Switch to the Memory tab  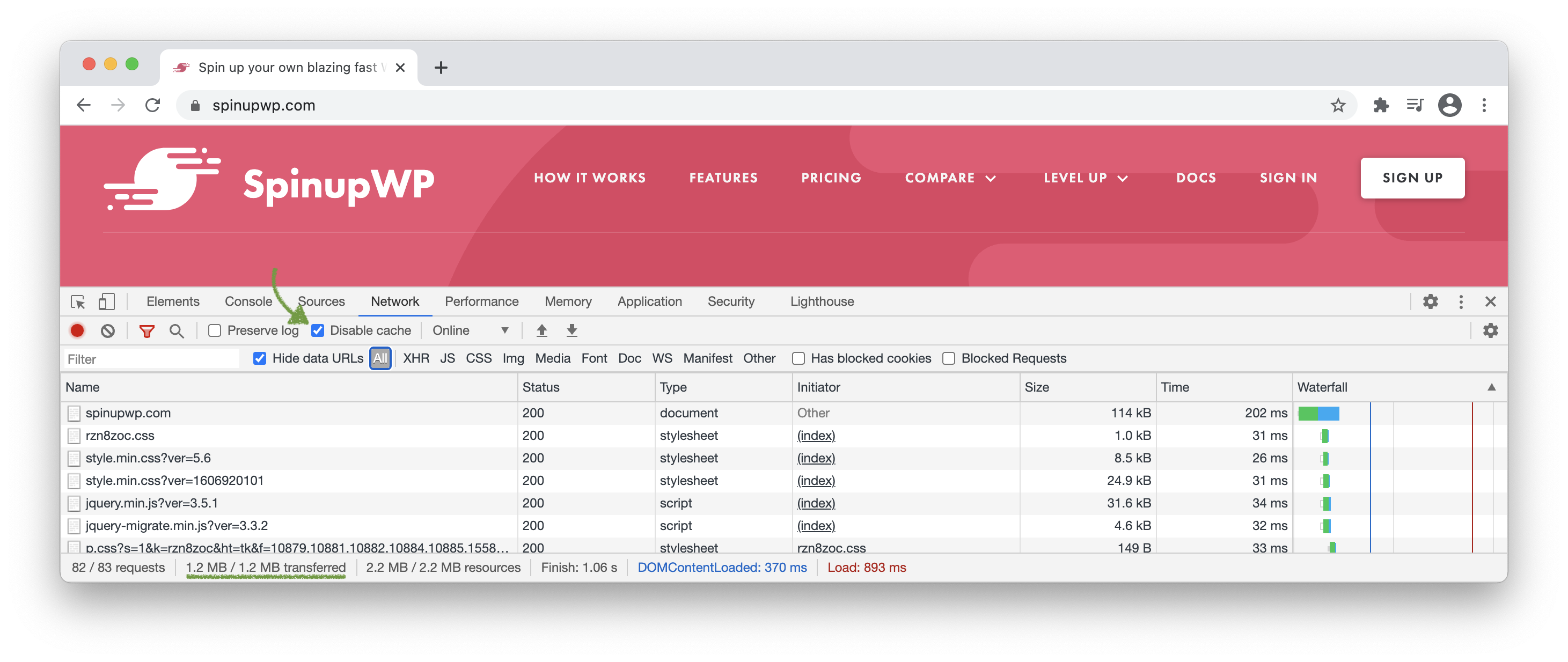coord(568,302)
